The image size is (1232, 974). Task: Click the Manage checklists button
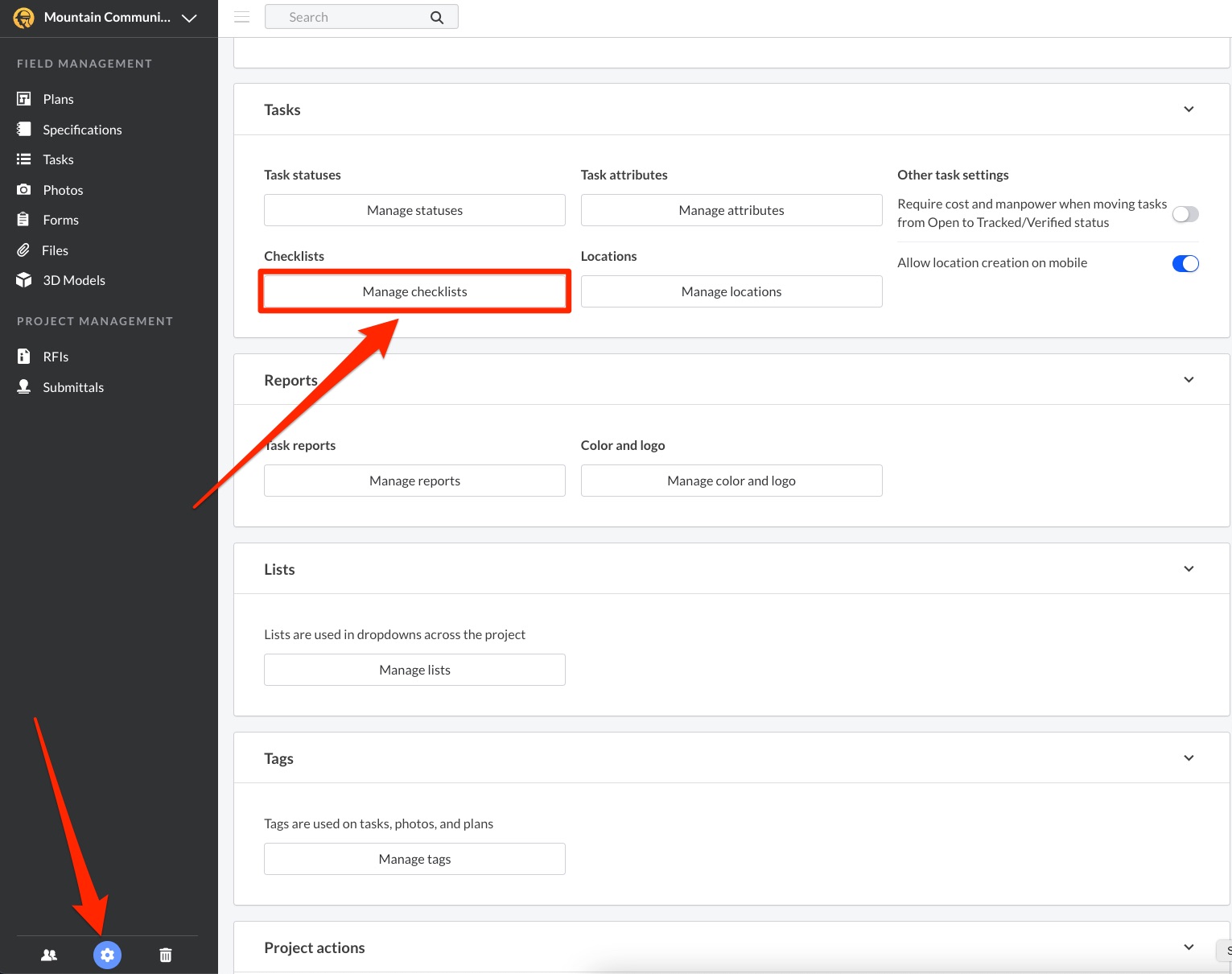414,291
